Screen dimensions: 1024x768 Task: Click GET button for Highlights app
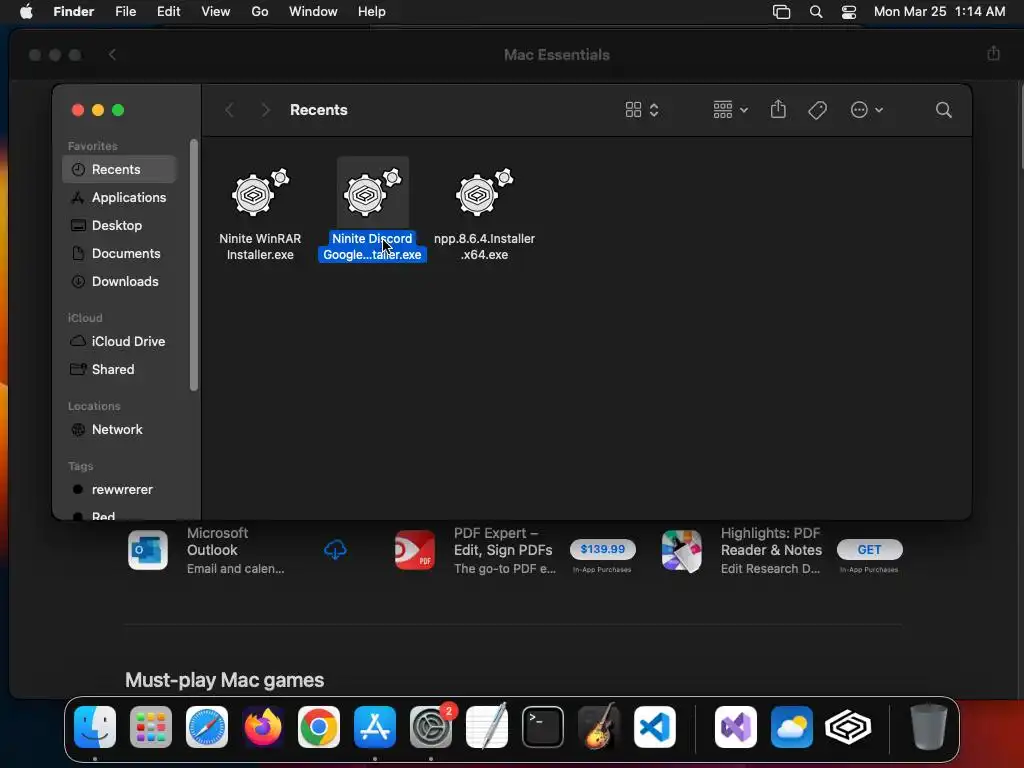click(x=869, y=549)
